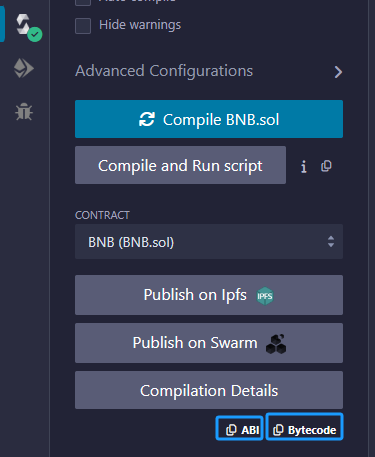Open Compilation Details
Image resolution: width=375 pixels, height=457 pixels.
click(x=209, y=390)
